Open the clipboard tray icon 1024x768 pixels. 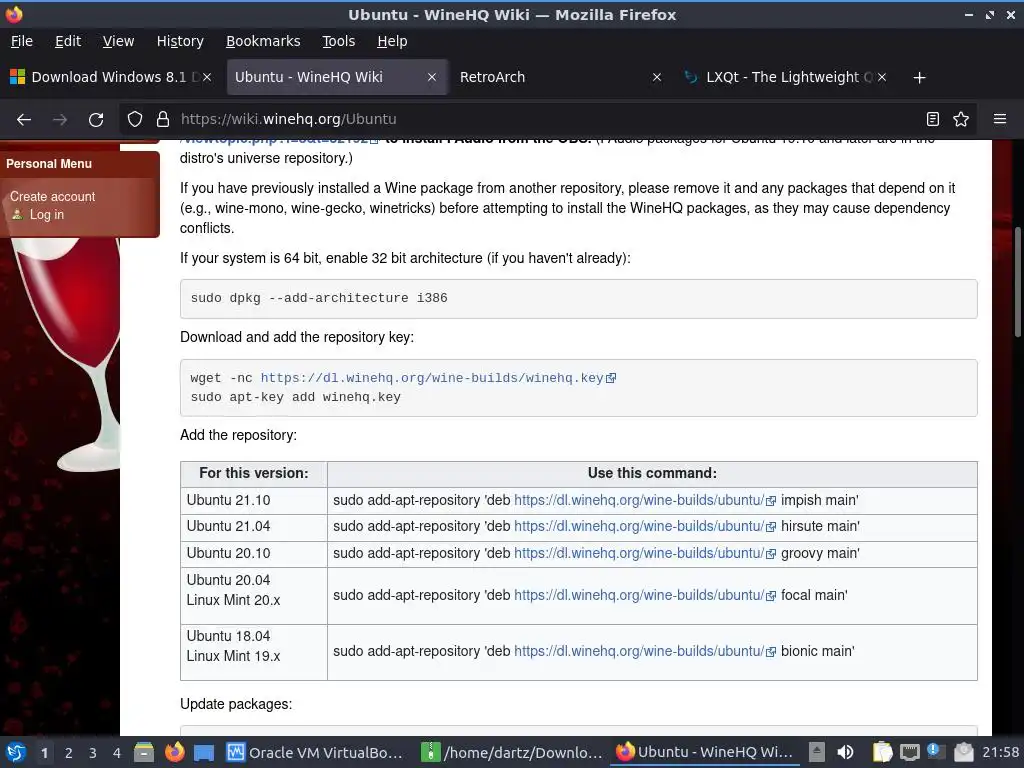(882, 752)
